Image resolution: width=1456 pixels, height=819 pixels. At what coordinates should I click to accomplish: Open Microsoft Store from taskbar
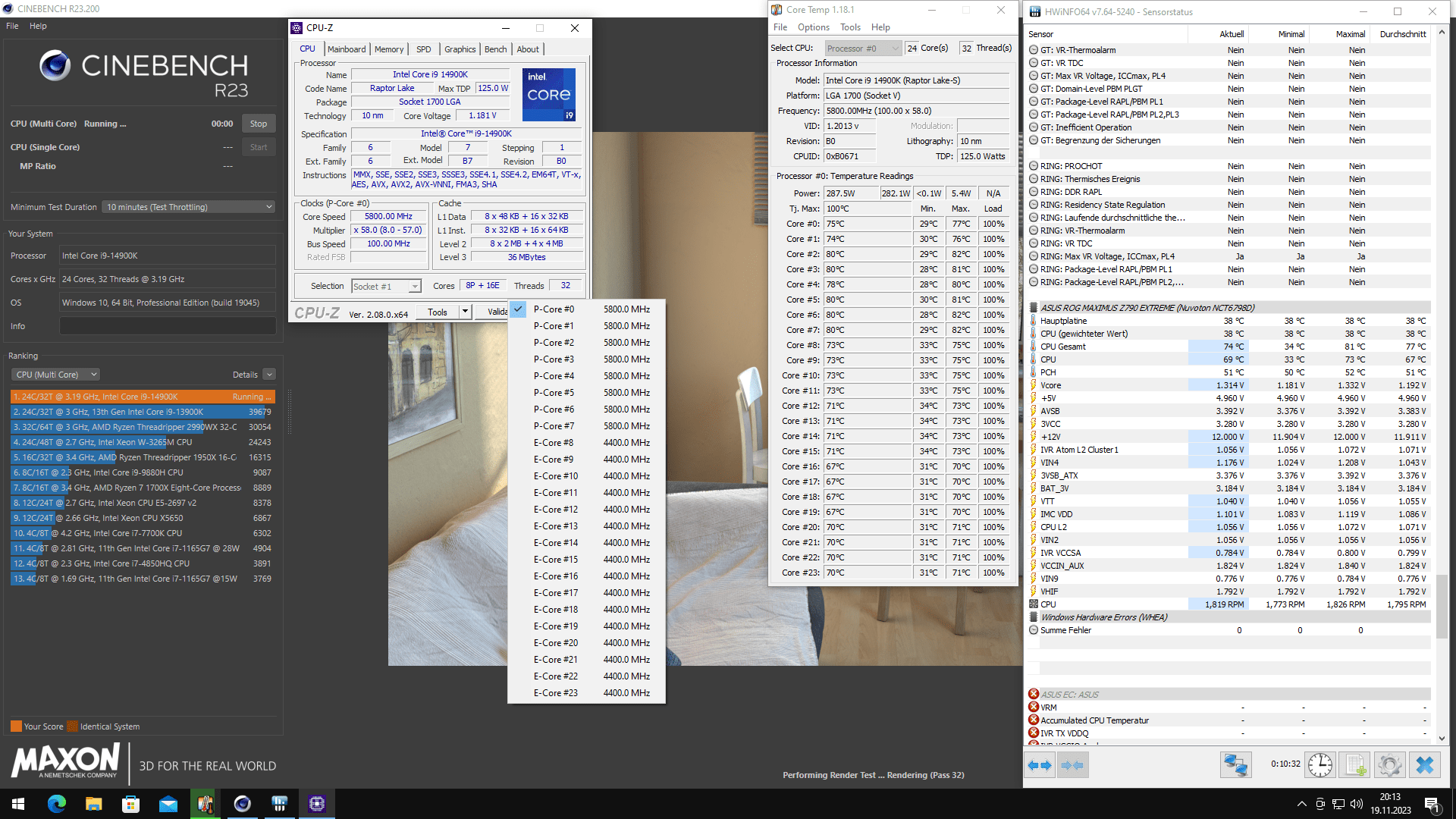(130, 804)
